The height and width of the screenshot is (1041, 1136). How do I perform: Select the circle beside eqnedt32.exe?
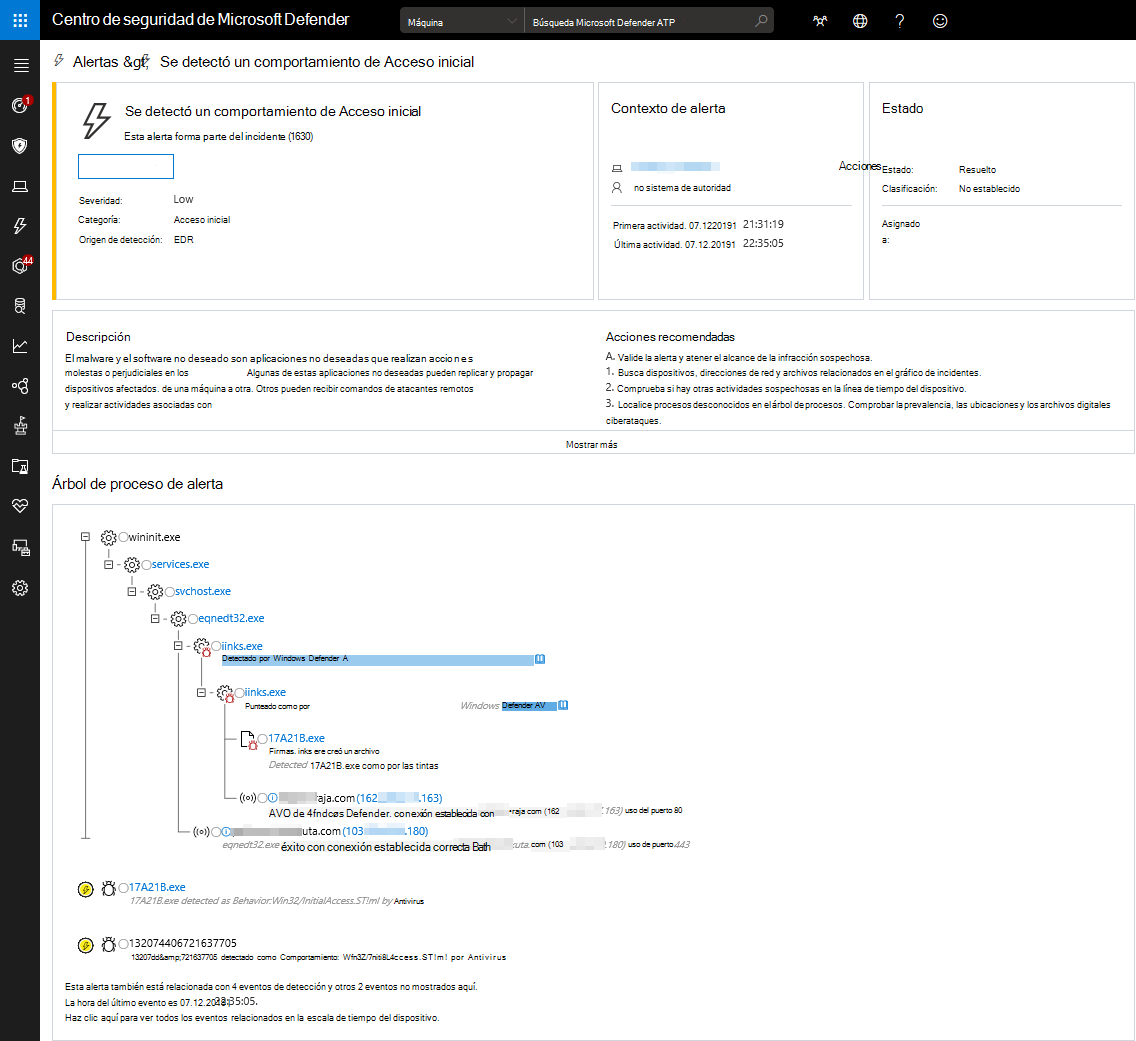pos(193,619)
